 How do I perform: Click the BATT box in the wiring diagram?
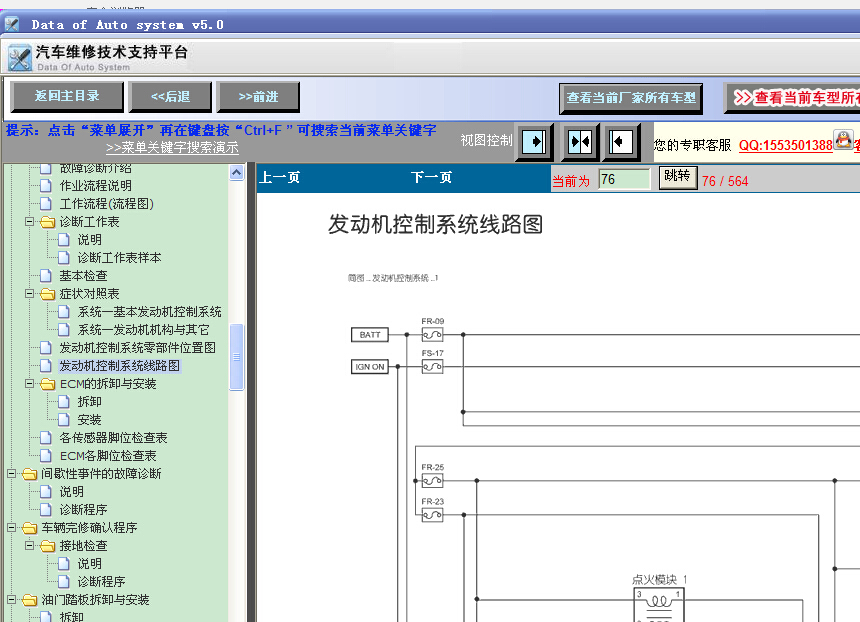pos(370,335)
